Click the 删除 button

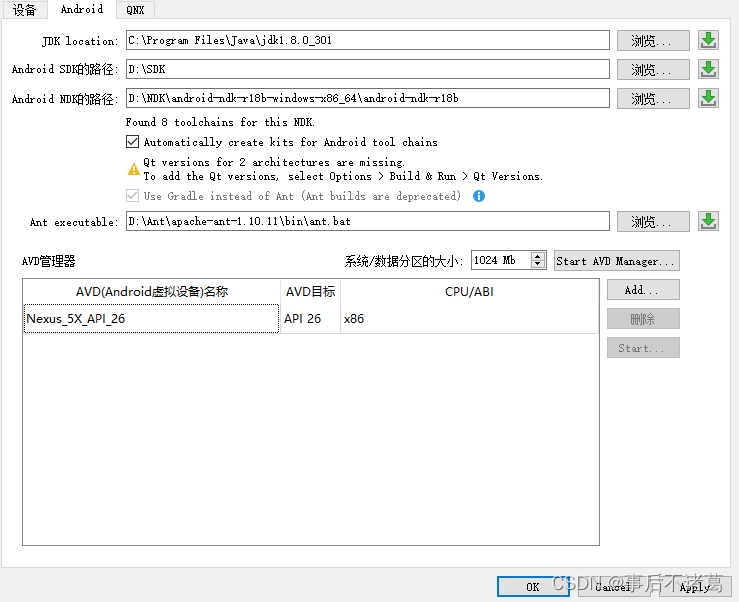point(643,319)
